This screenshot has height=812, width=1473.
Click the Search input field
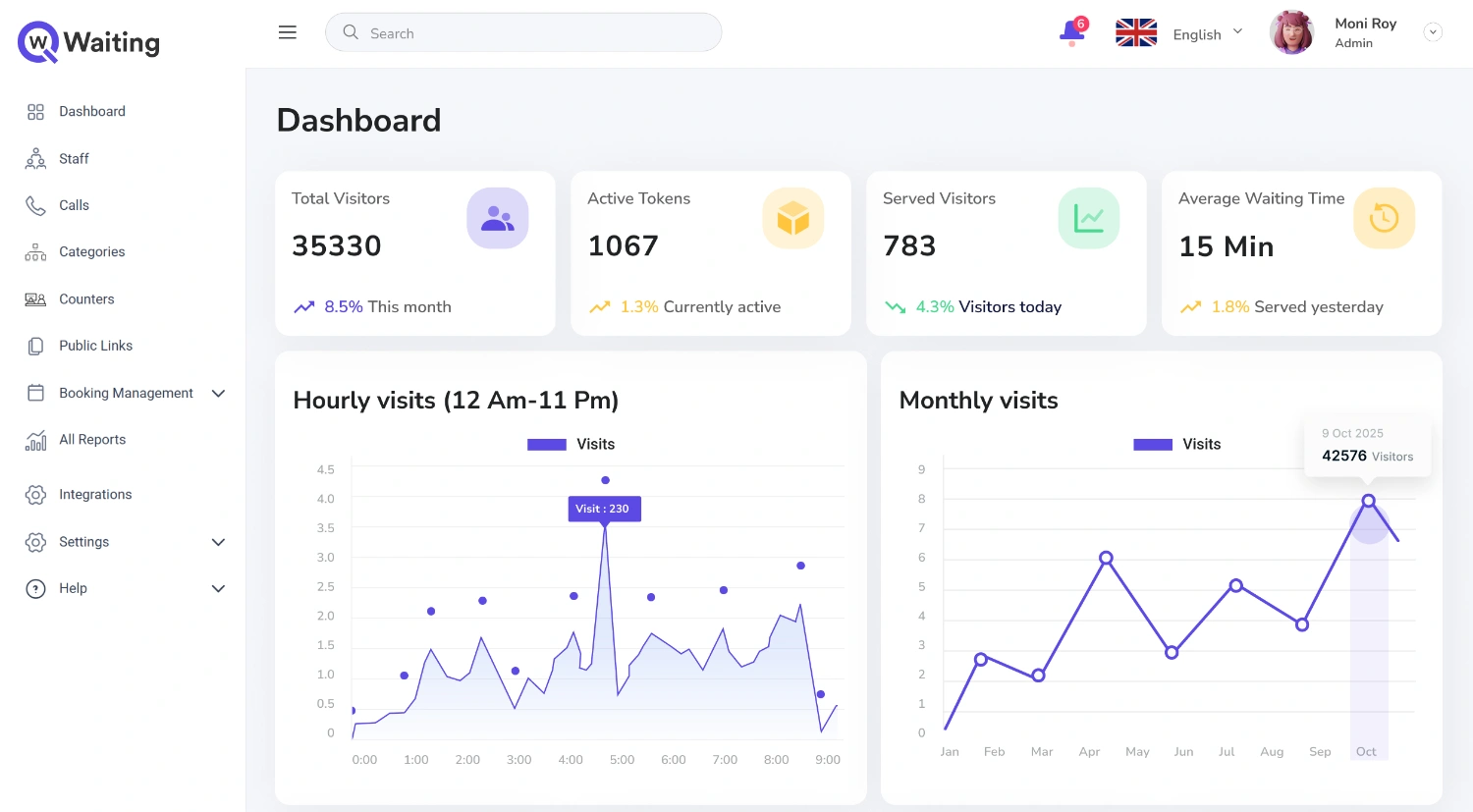pos(523,31)
